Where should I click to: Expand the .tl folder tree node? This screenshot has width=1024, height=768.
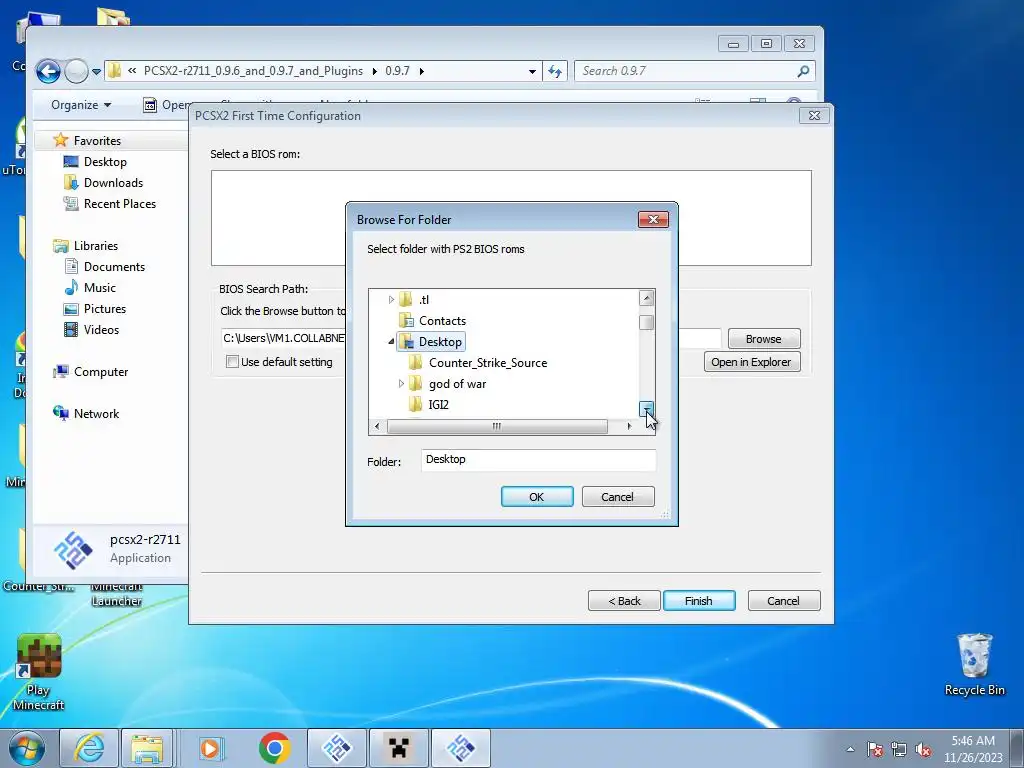391,300
